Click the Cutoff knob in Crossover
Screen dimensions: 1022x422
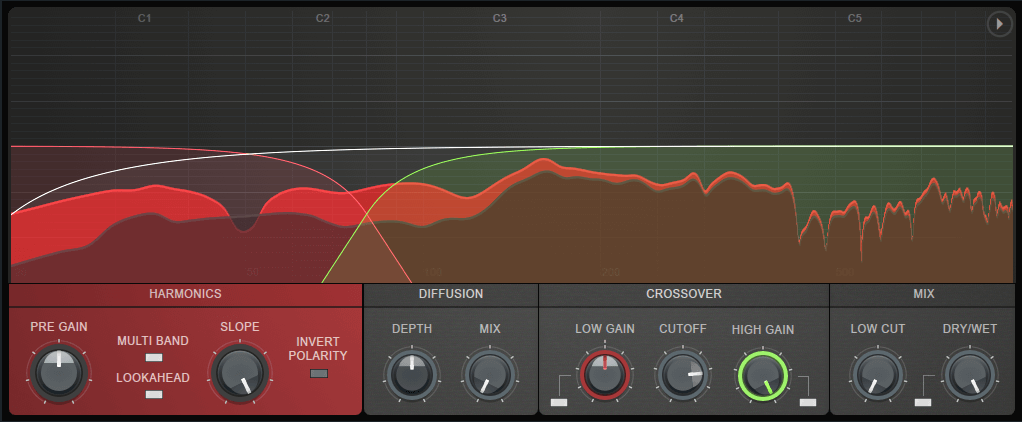pyautogui.click(x=682, y=375)
